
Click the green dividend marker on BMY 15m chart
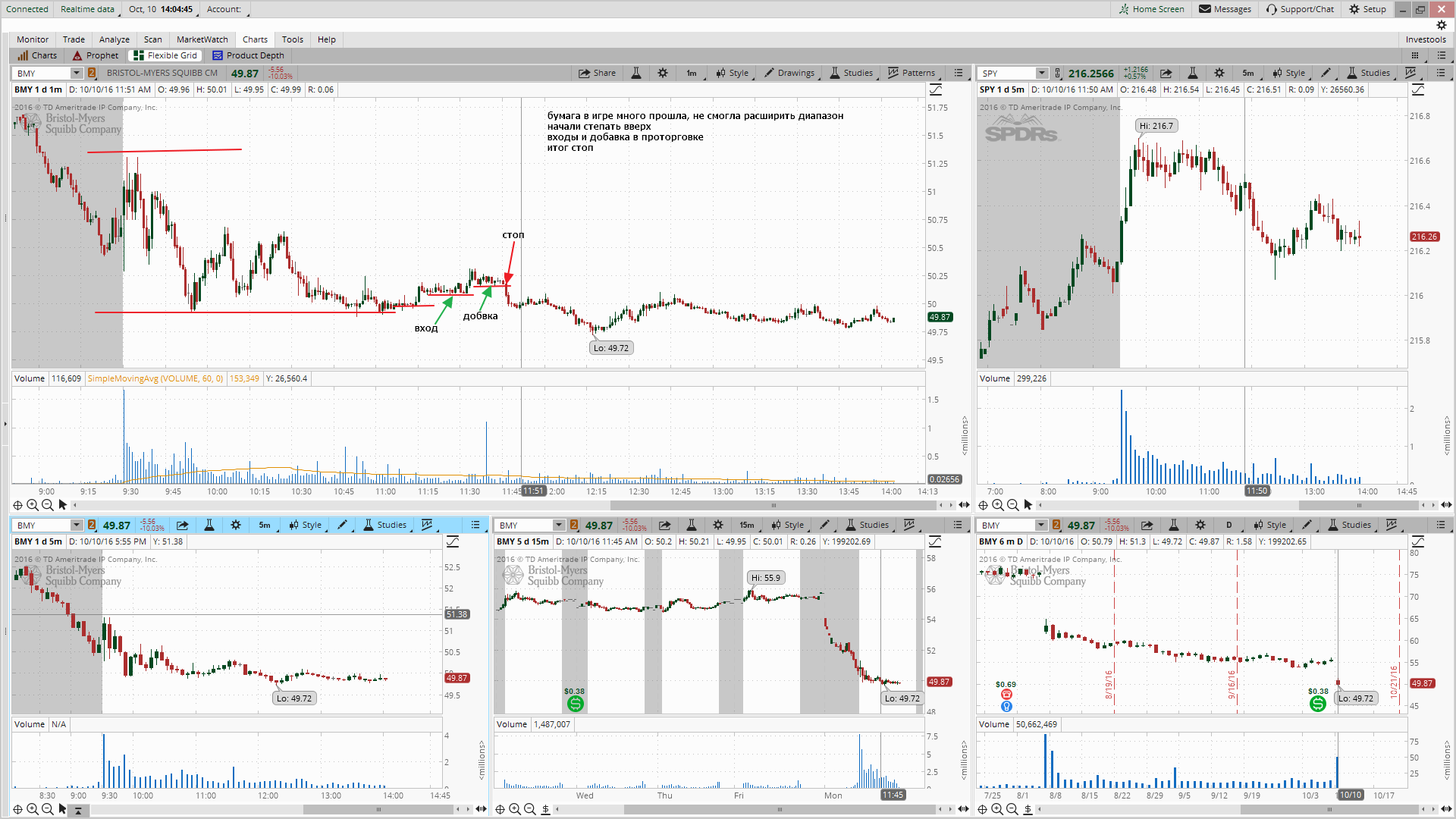point(576,704)
